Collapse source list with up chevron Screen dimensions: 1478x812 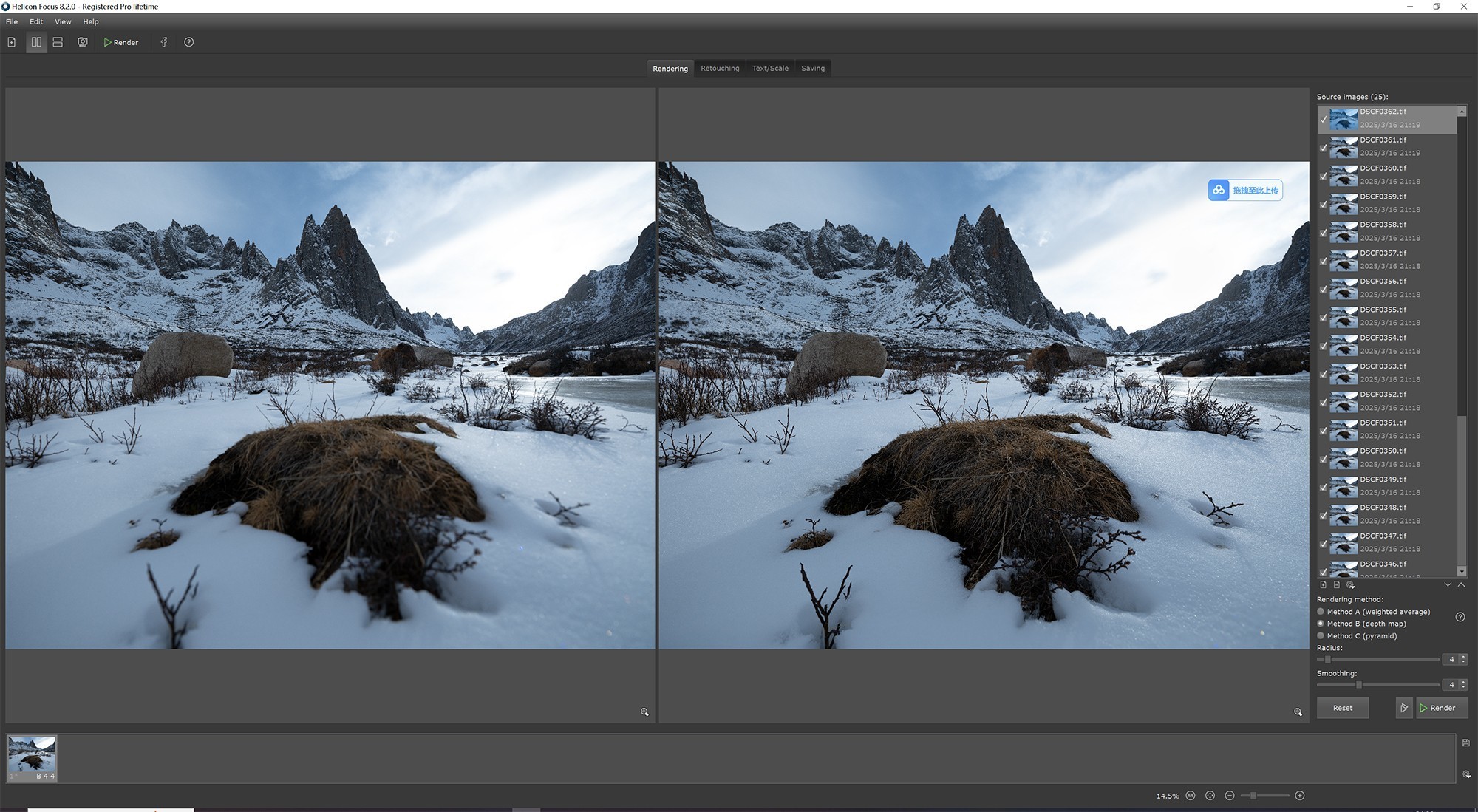coord(1461,585)
